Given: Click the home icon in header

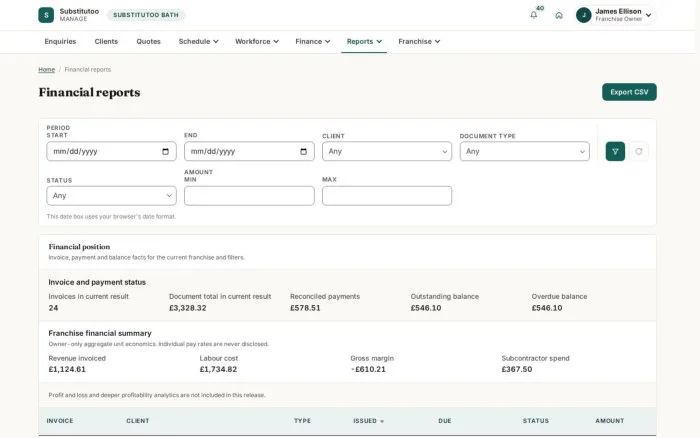Looking at the screenshot, I should click(x=559, y=15).
